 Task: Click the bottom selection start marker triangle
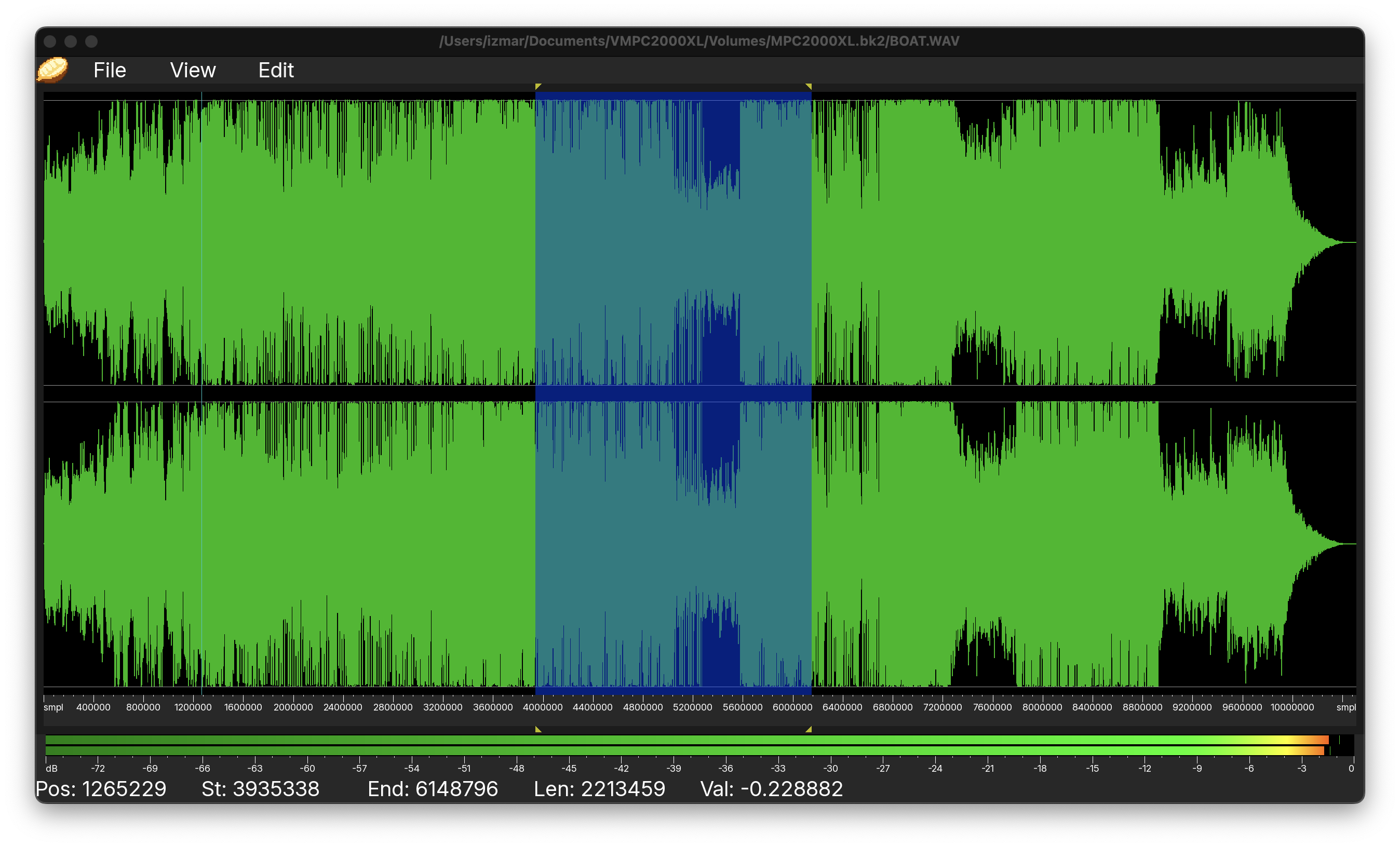pos(537,730)
